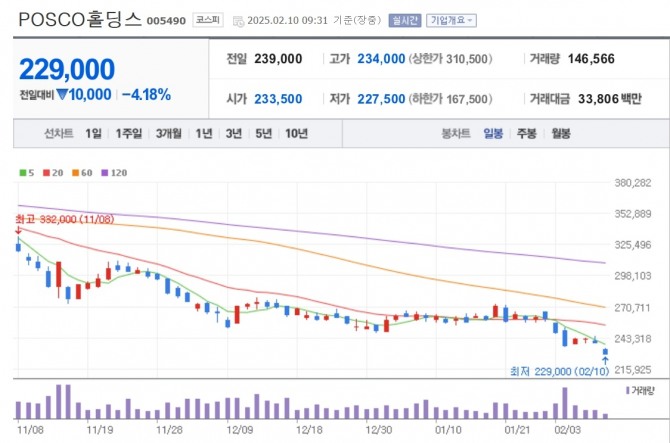Switch to the 3개월 chart period
Image resolution: width=670 pixels, height=443 pixels.
pyautogui.click(x=168, y=133)
